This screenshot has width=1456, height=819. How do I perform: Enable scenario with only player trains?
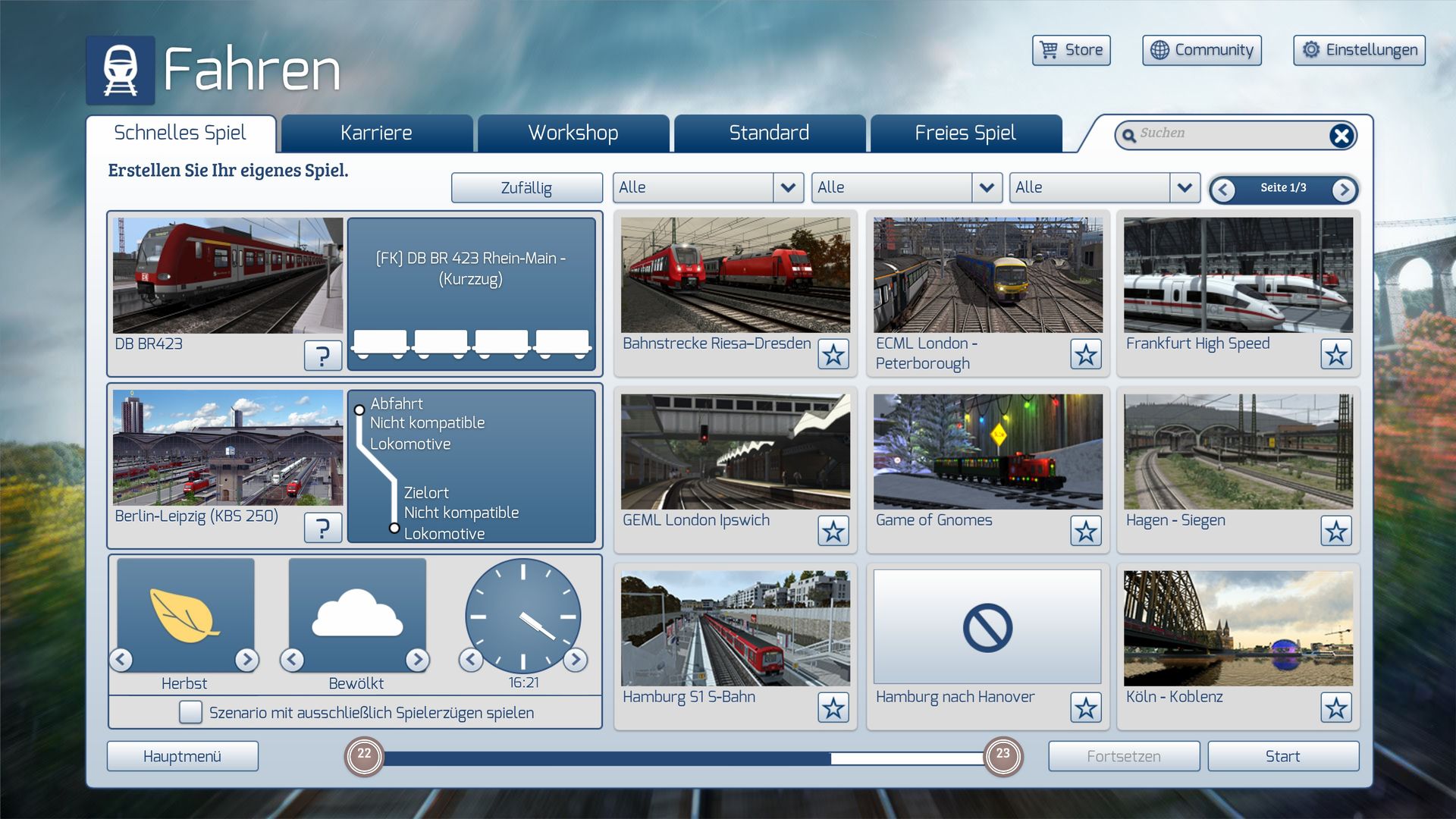pos(190,712)
